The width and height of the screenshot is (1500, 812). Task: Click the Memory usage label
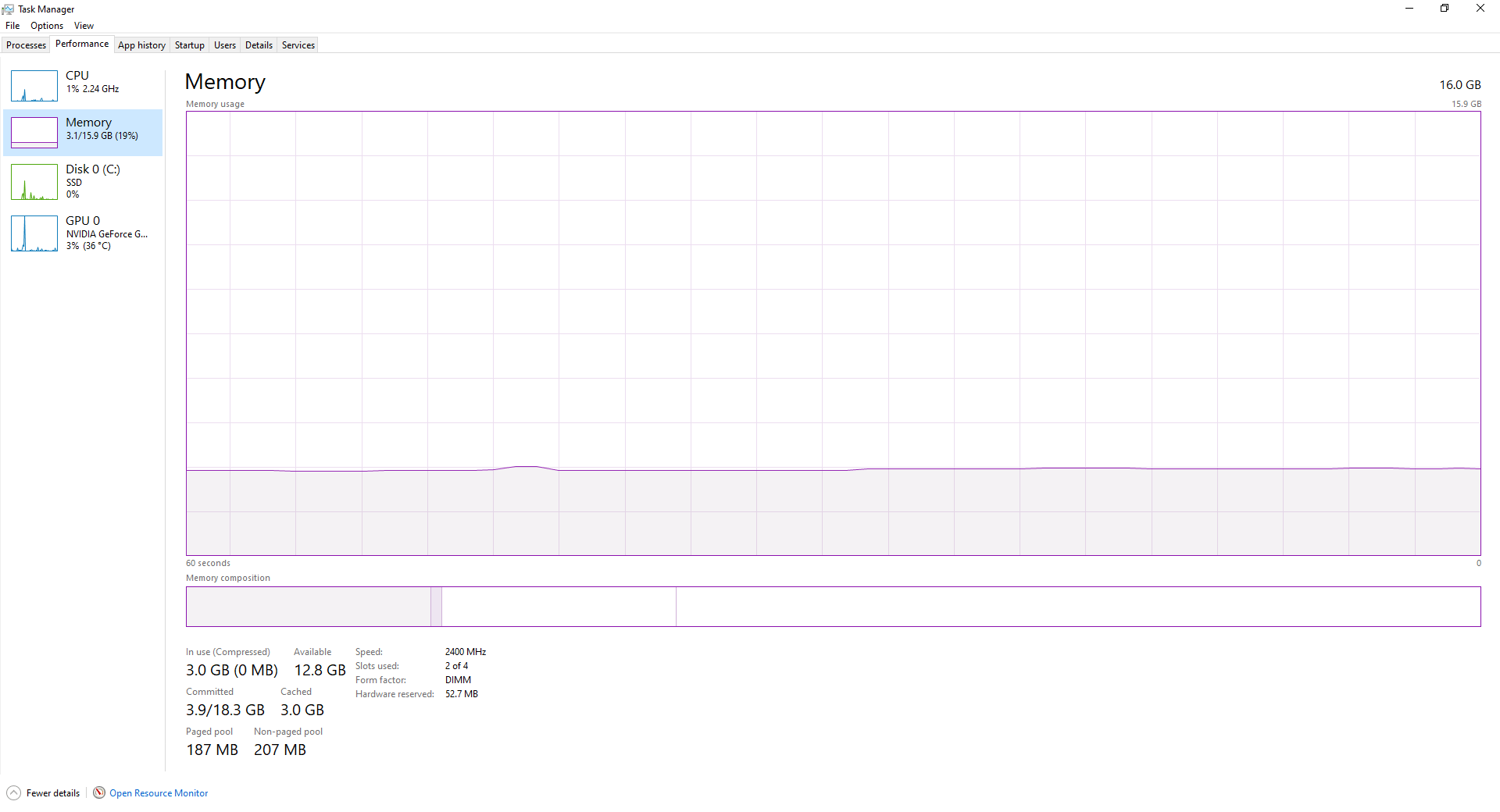(215, 104)
